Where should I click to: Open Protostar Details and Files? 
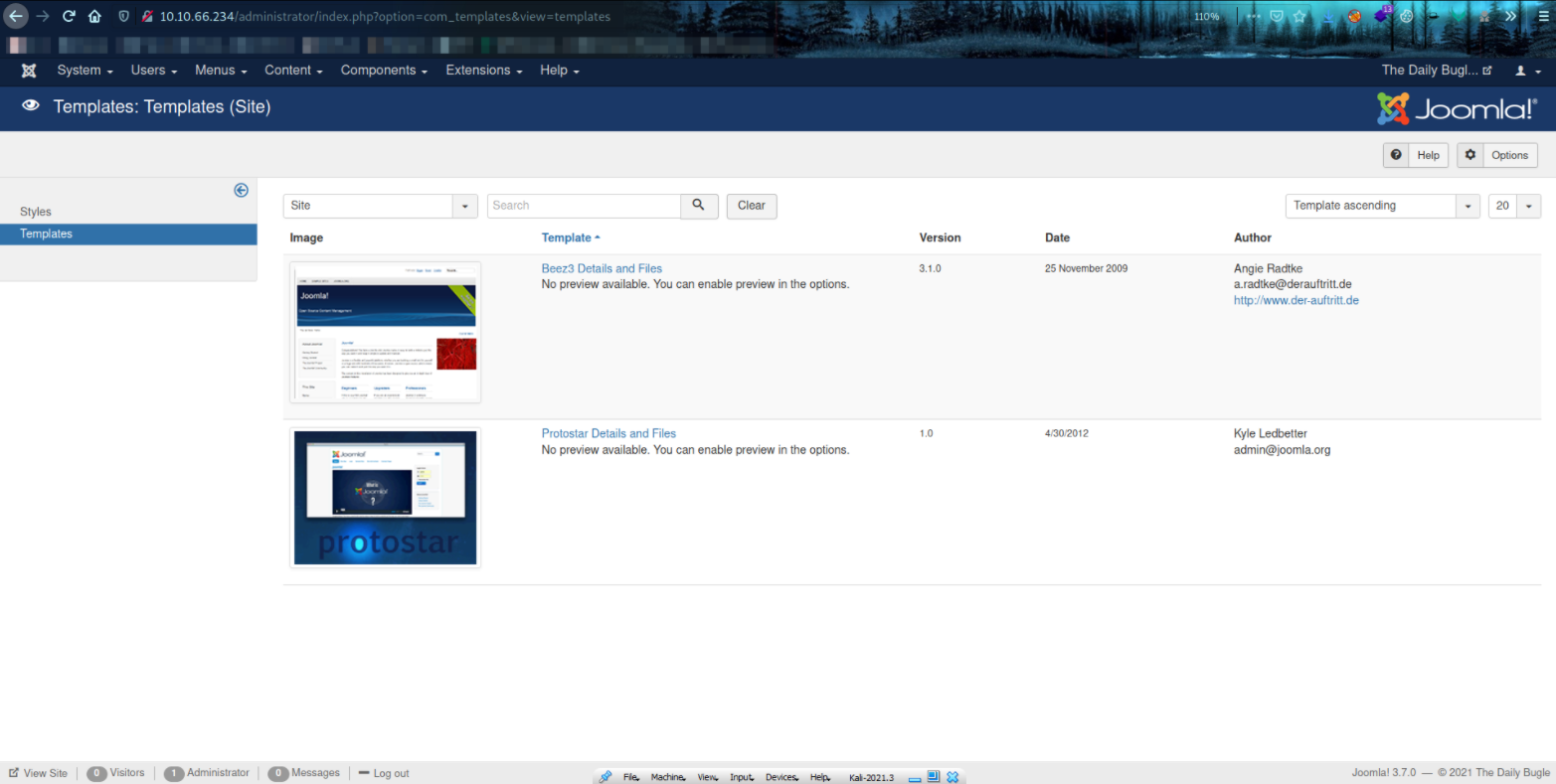[608, 433]
